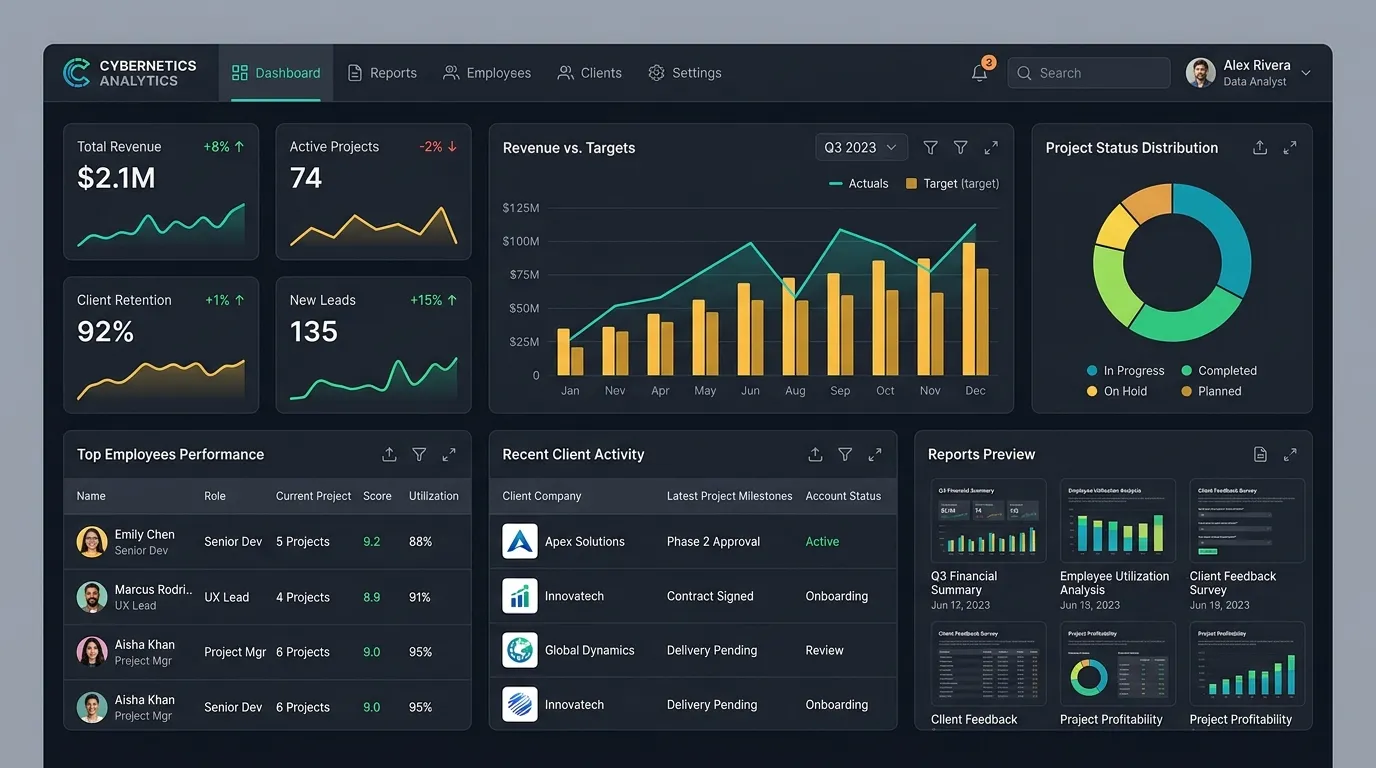
Task: Click the Global Dynamics company logo
Action: [520, 650]
